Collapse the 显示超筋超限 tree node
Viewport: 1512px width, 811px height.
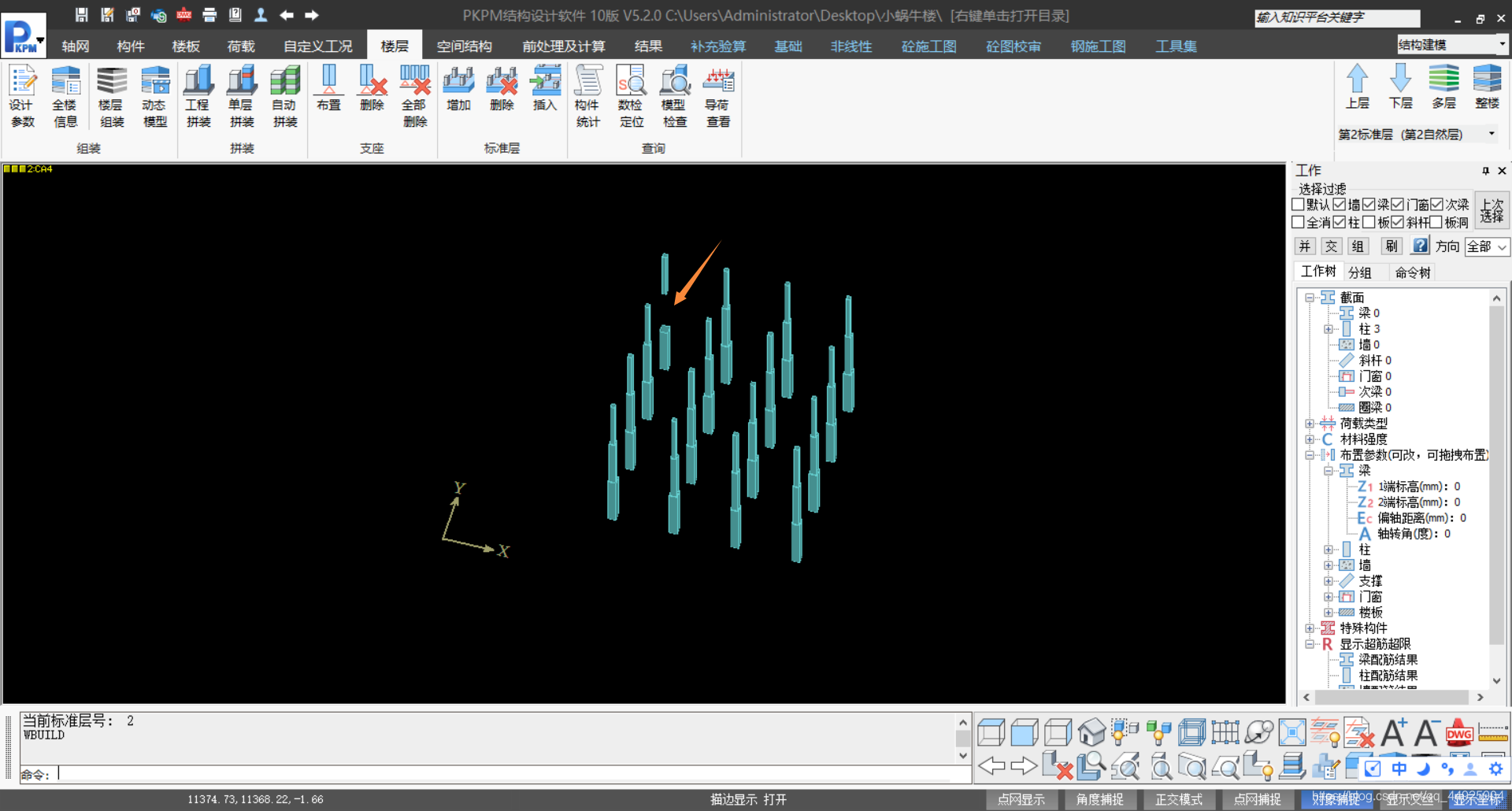1310,644
